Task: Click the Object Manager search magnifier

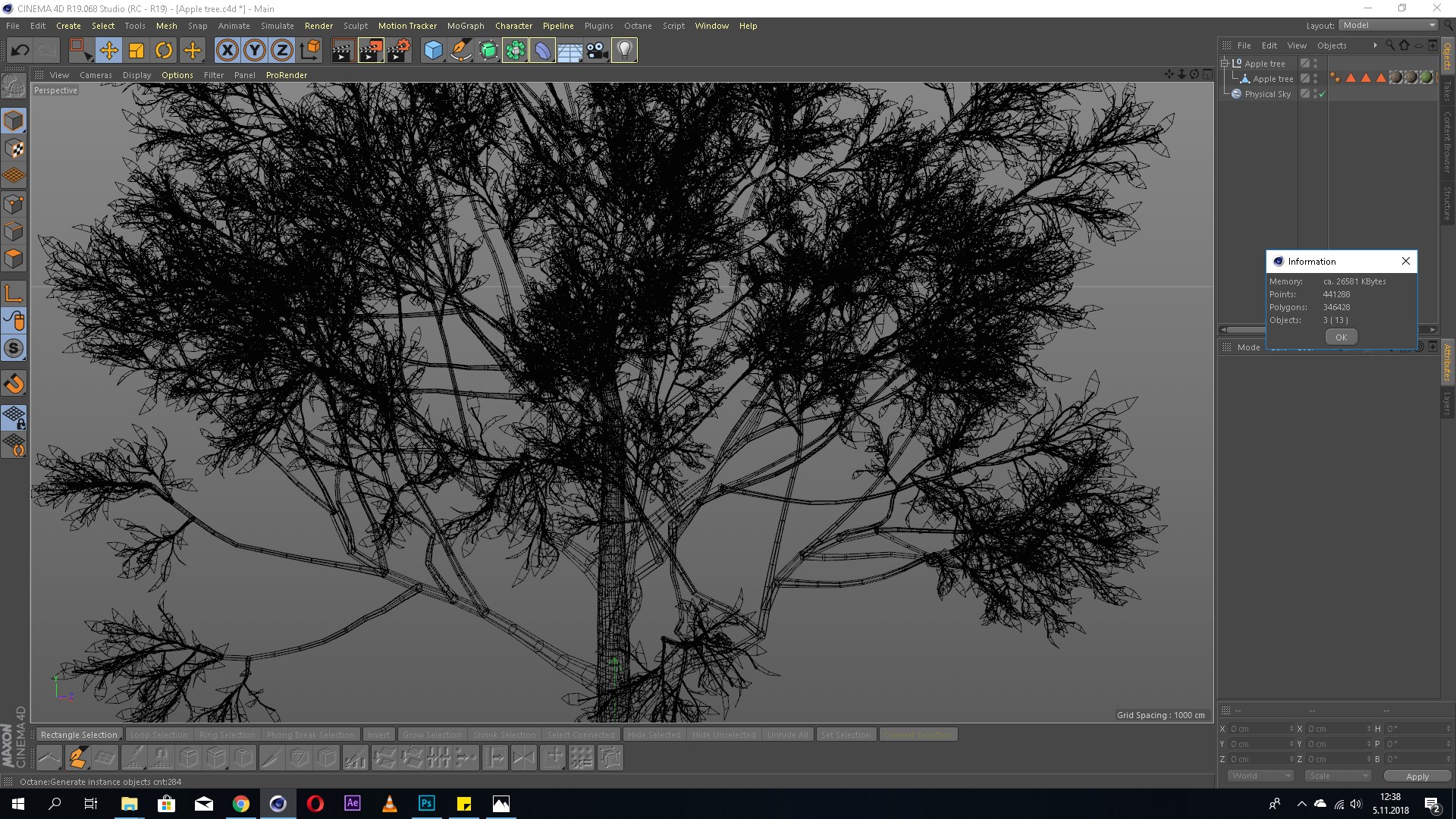Action: tap(1390, 45)
